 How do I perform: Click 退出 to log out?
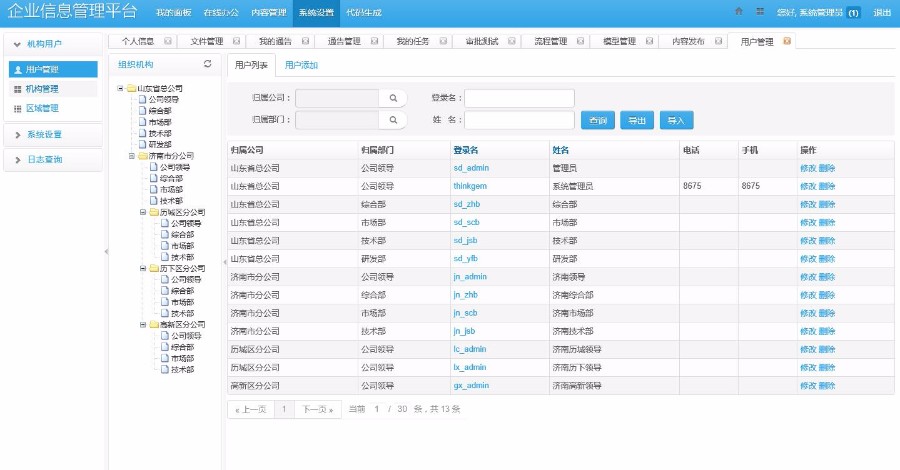coord(882,12)
